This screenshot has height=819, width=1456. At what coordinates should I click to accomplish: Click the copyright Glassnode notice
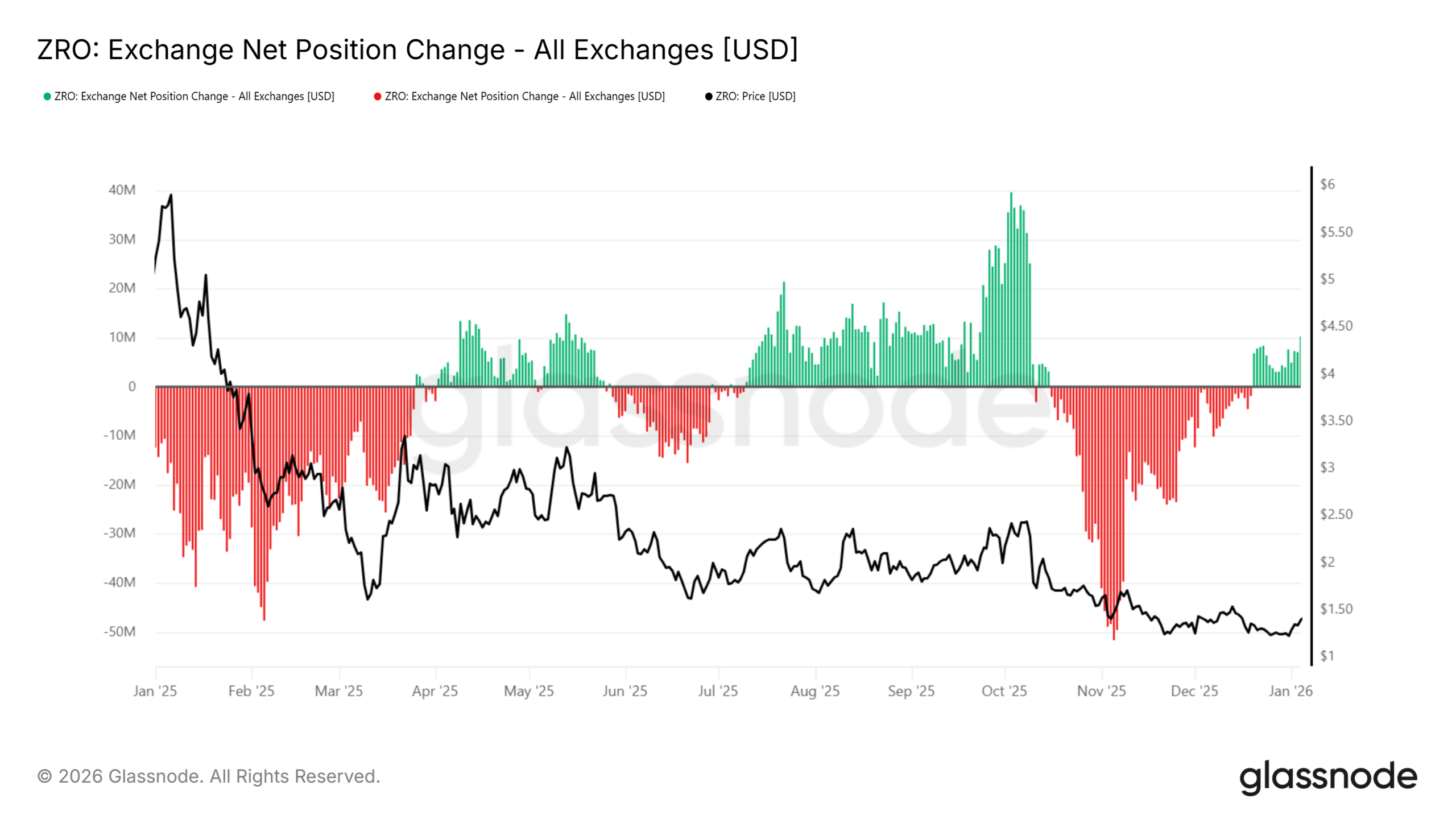(209, 776)
